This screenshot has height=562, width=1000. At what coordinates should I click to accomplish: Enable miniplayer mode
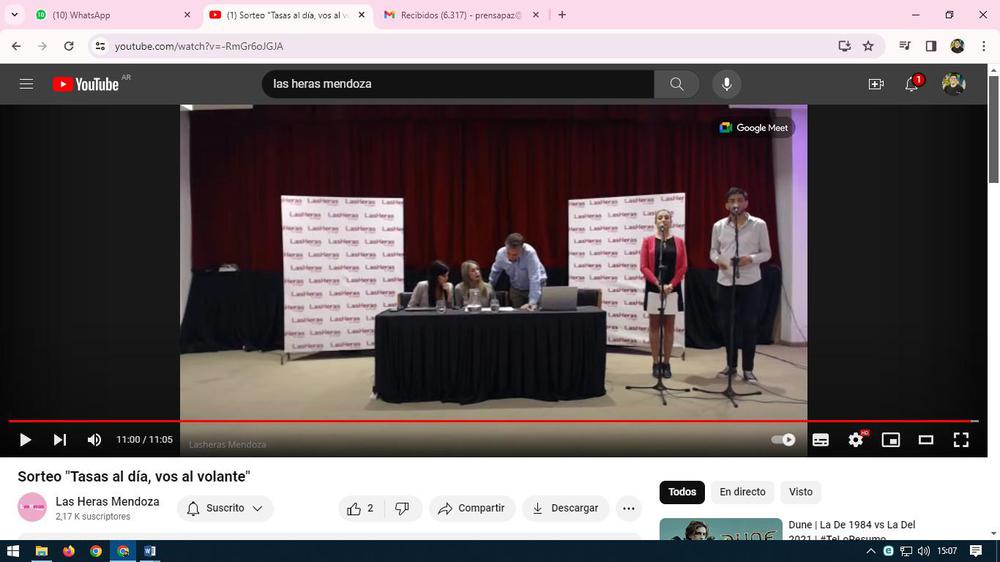[x=890, y=440]
